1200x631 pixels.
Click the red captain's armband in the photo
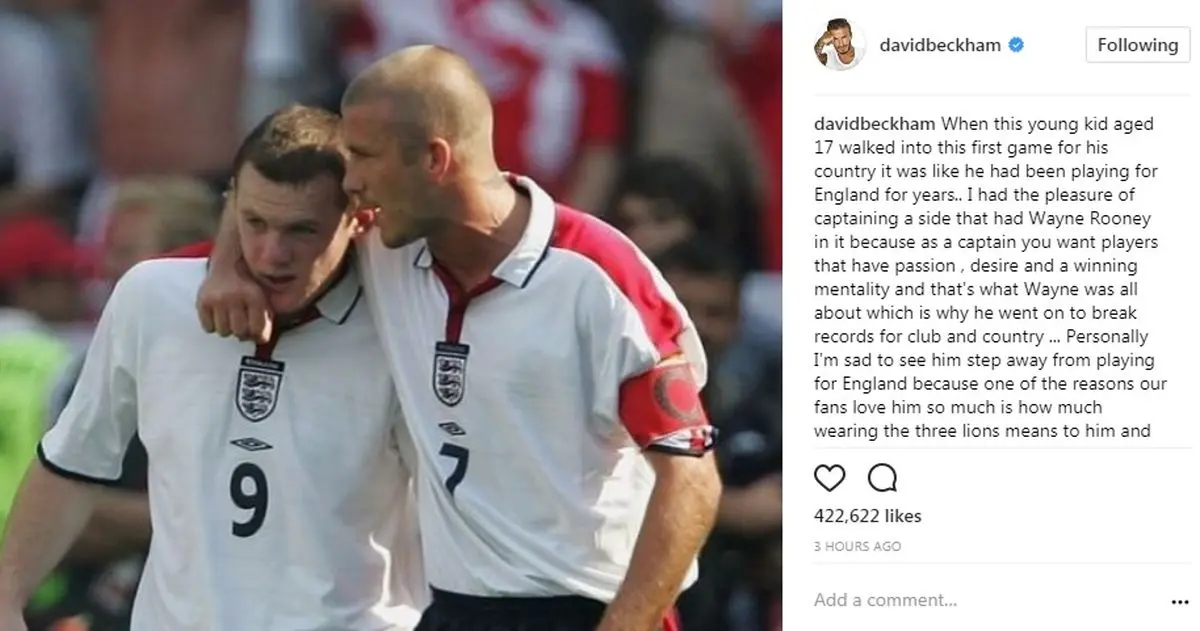665,402
